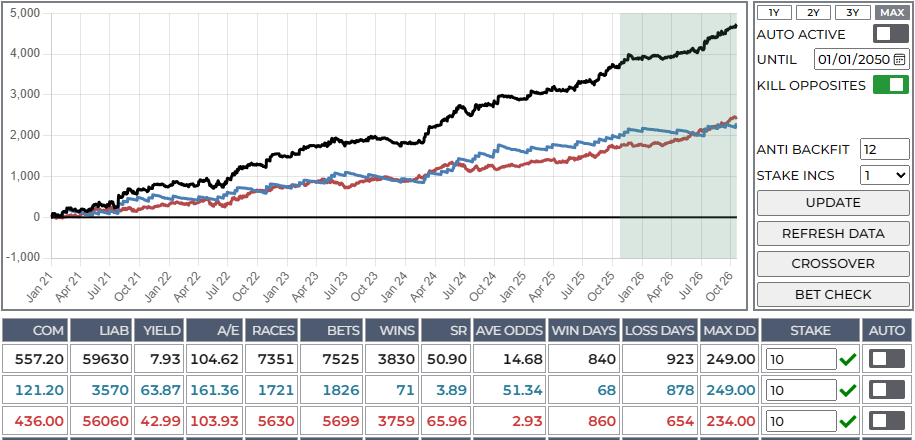Image resolution: width=915 pixels, height=440 pixels.
Task: Click green checkmark in the 557.20 row
Action: pos(848,359)
